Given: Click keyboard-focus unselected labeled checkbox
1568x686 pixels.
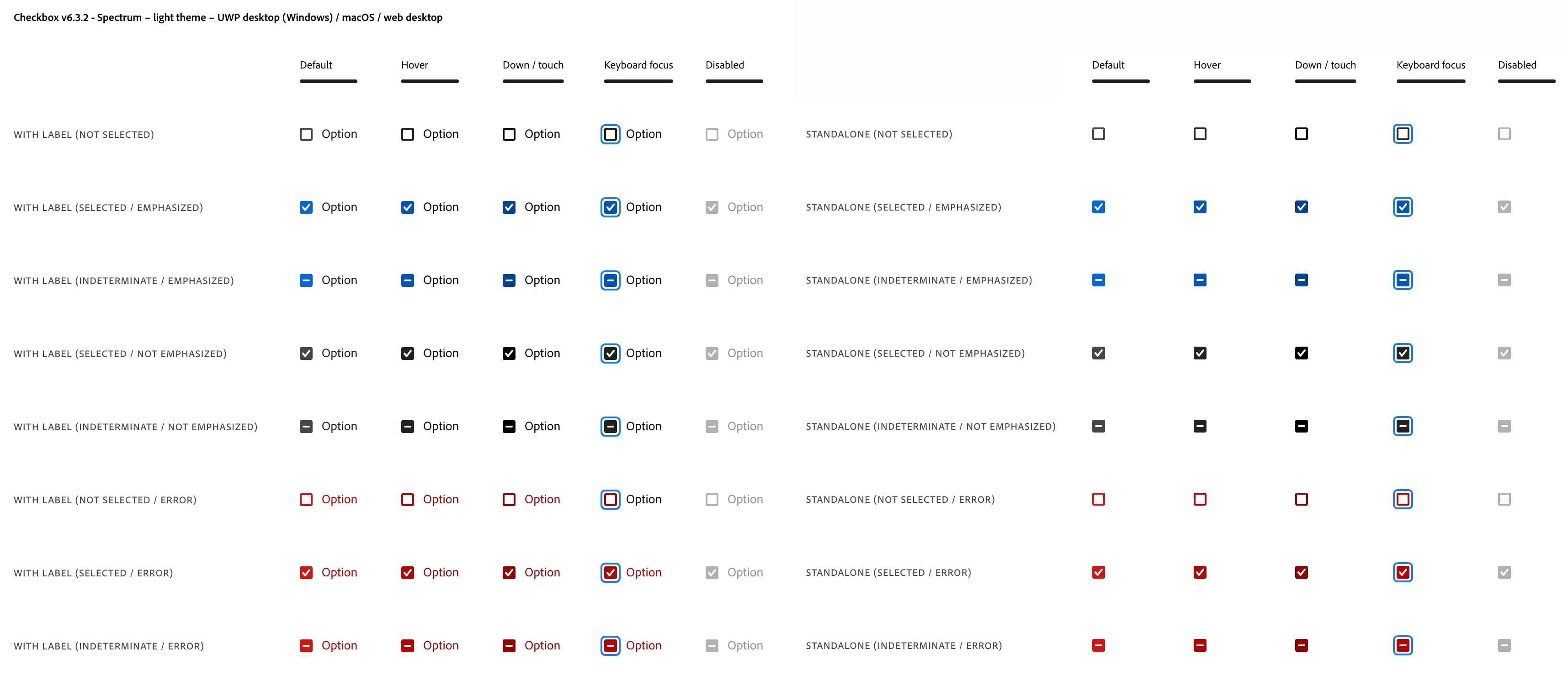Looking at the screenshot, I should point(611,134).
